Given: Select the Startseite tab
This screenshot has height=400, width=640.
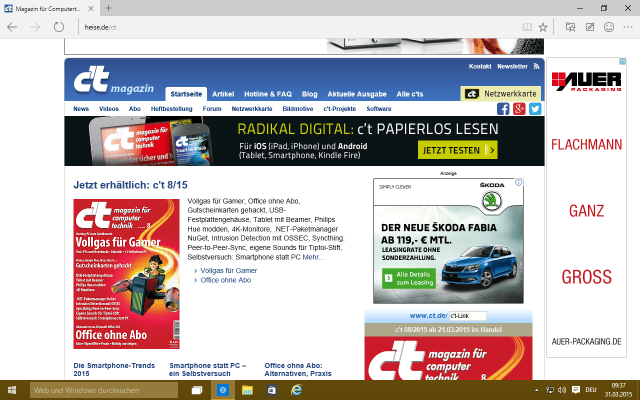Looking at the screenshot, I should 186,94.
